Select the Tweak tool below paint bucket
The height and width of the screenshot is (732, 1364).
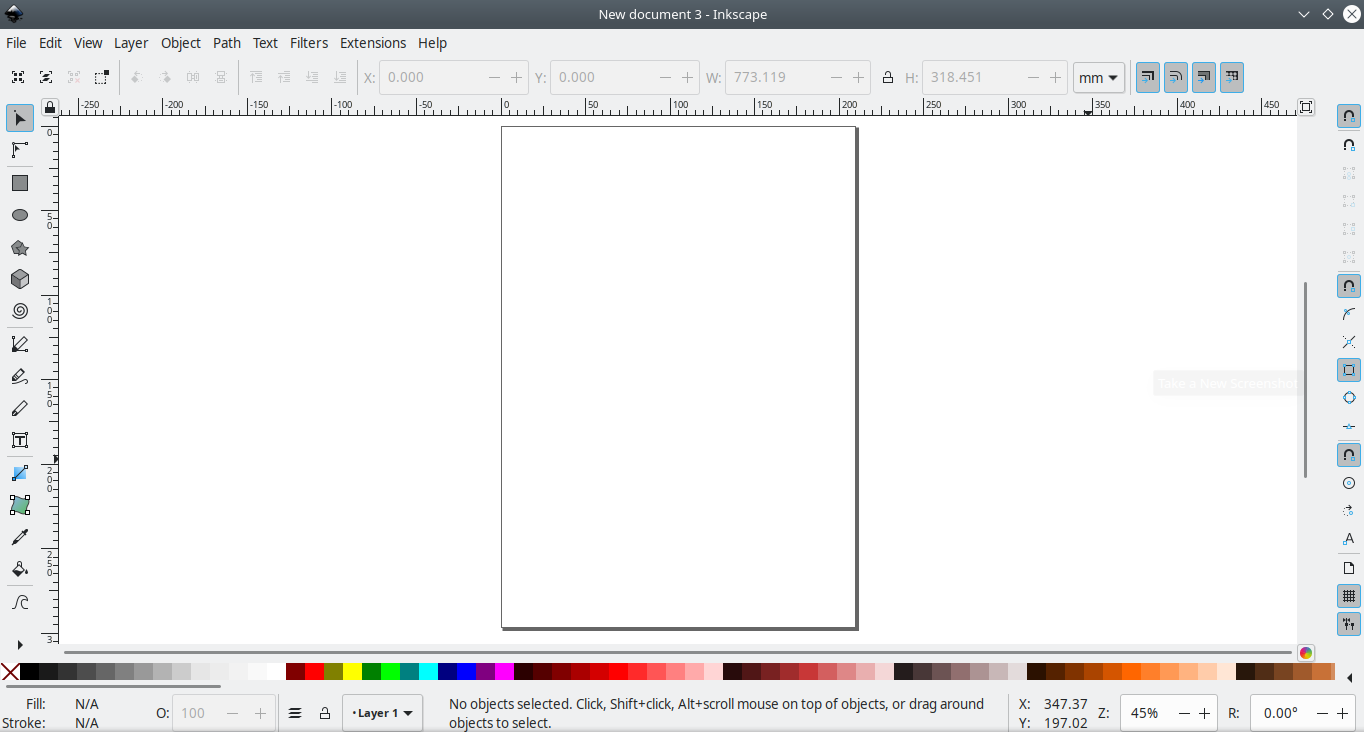[19, 602]
